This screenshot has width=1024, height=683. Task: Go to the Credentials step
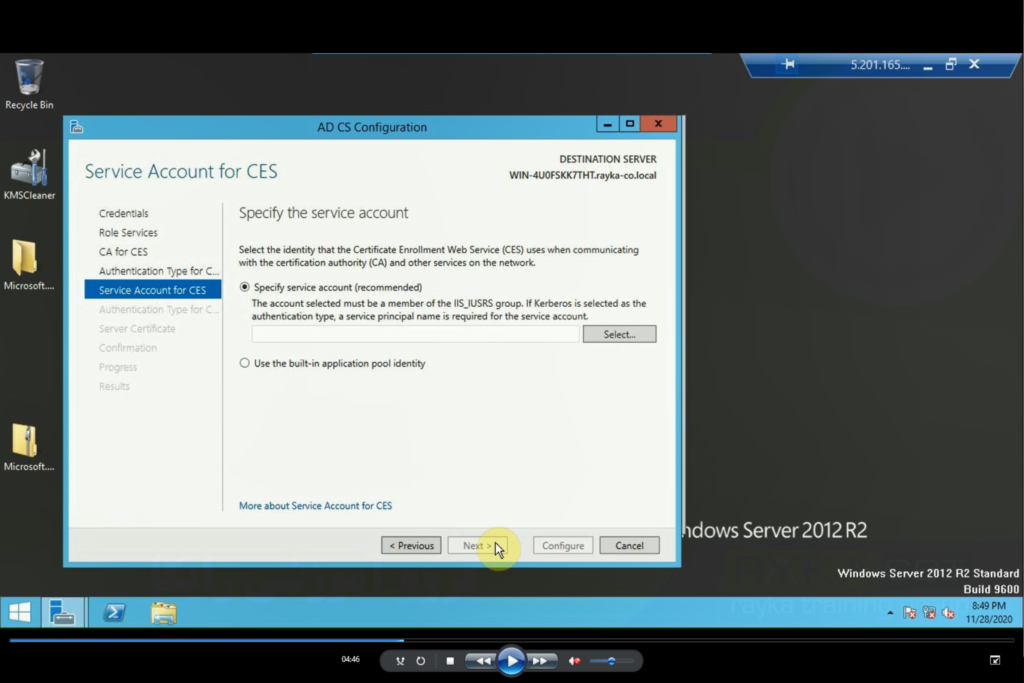[123, 213]
